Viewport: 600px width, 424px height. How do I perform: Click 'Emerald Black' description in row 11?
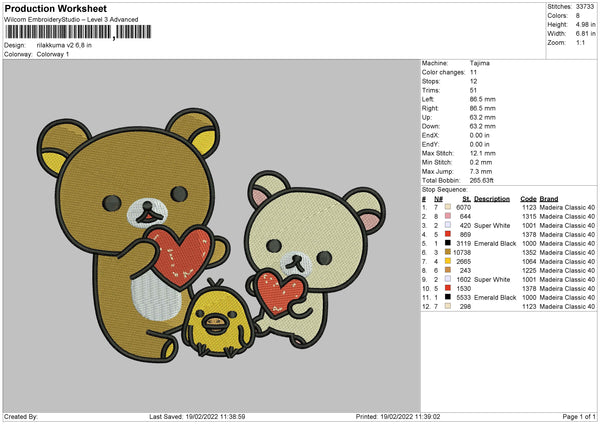(x=495, y=297)
